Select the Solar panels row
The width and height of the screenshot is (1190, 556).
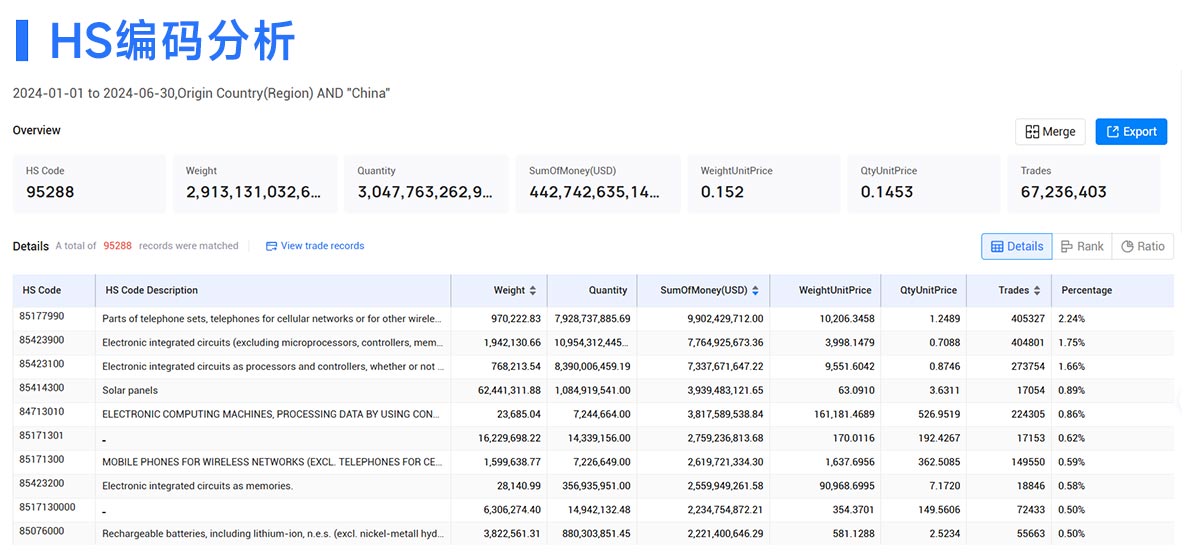coord(593,391)
